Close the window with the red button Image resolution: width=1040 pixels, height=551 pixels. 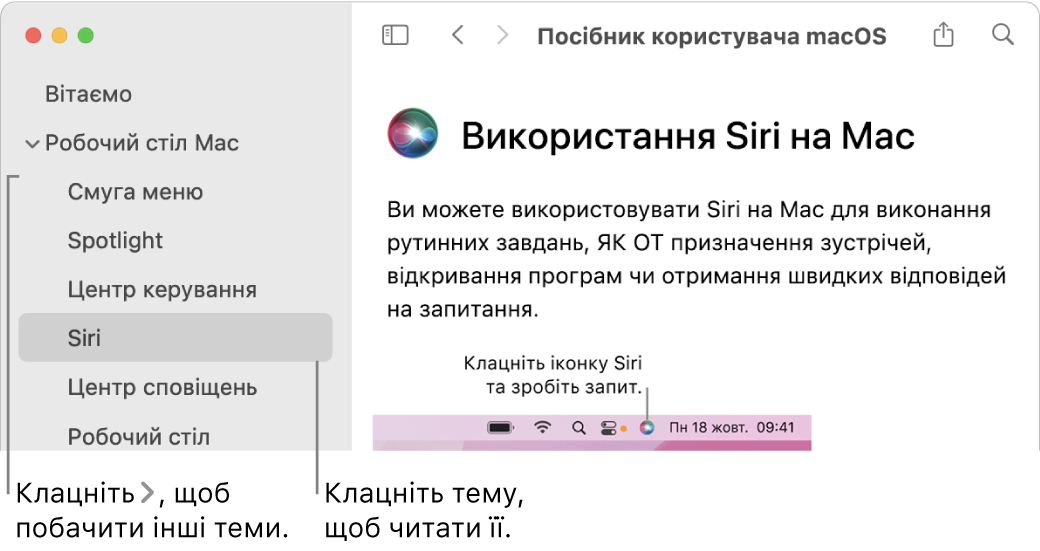(33, 35)
